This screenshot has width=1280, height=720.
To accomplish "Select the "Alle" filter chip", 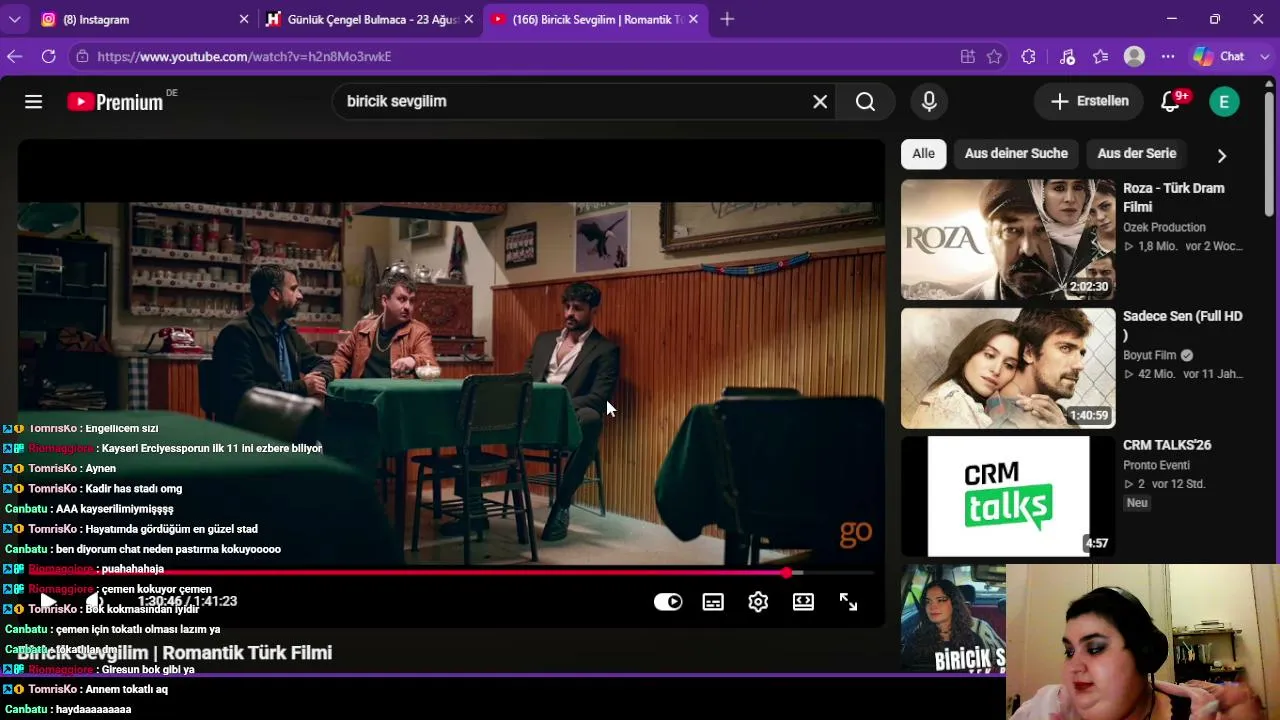I will click(x=924, y=153).
